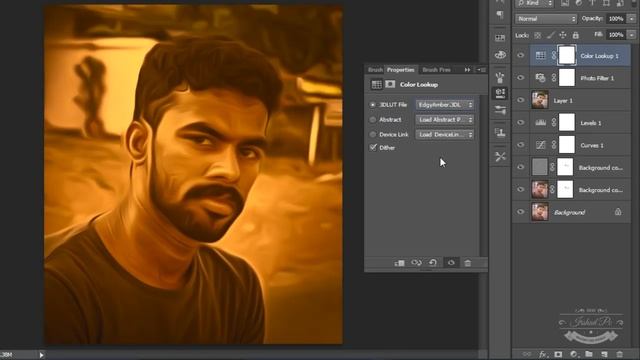Hide the Color Lookup 1 layer
This screenshot has height=360, width=640.
click(520, 56)
